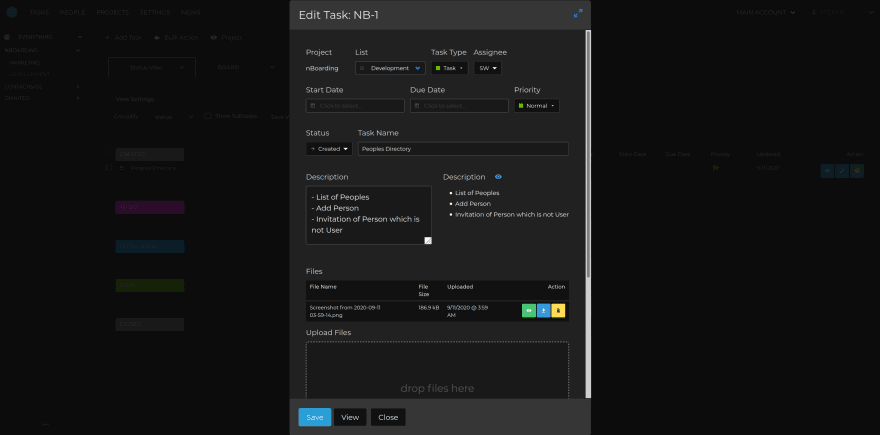Click the yellow delete file icon
The image size is (880, 435).
coord(558,310)
